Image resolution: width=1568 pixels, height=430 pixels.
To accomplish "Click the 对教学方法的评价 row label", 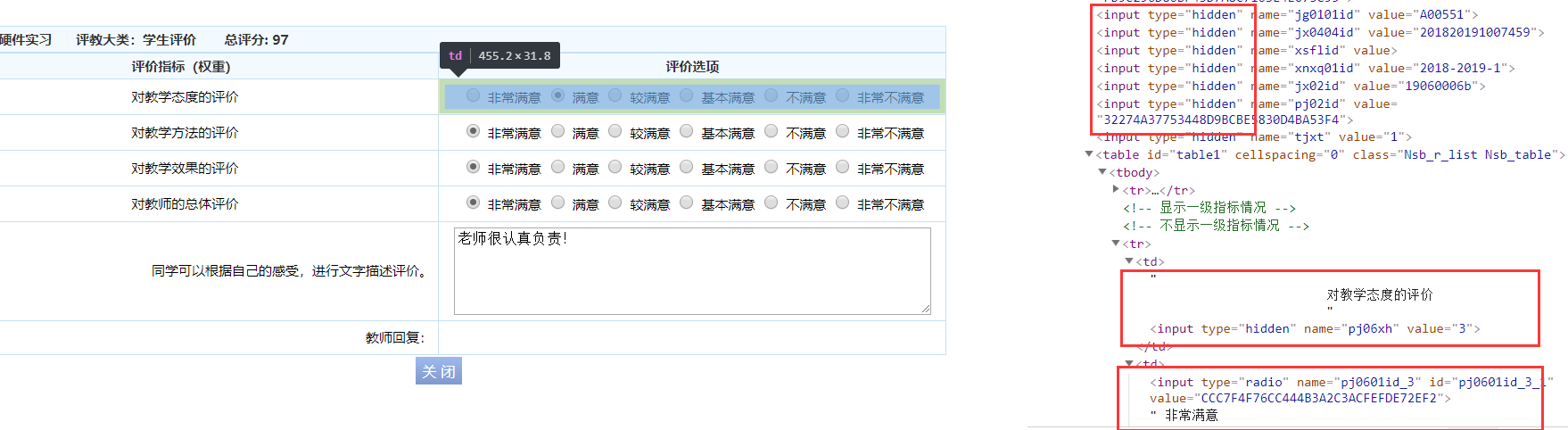I will coord(185,132).
